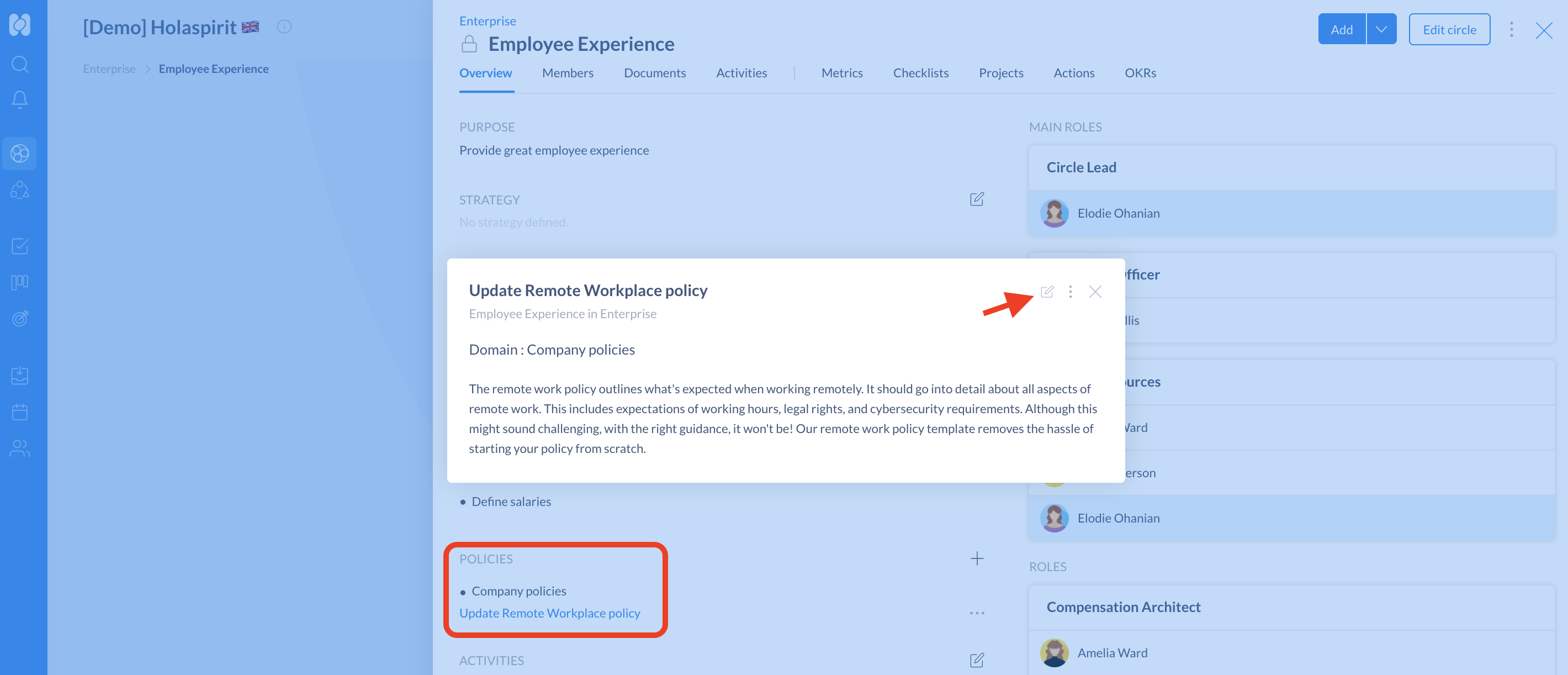
Task: Add a new policy with plus icon
Action: [x=976, y=558]
